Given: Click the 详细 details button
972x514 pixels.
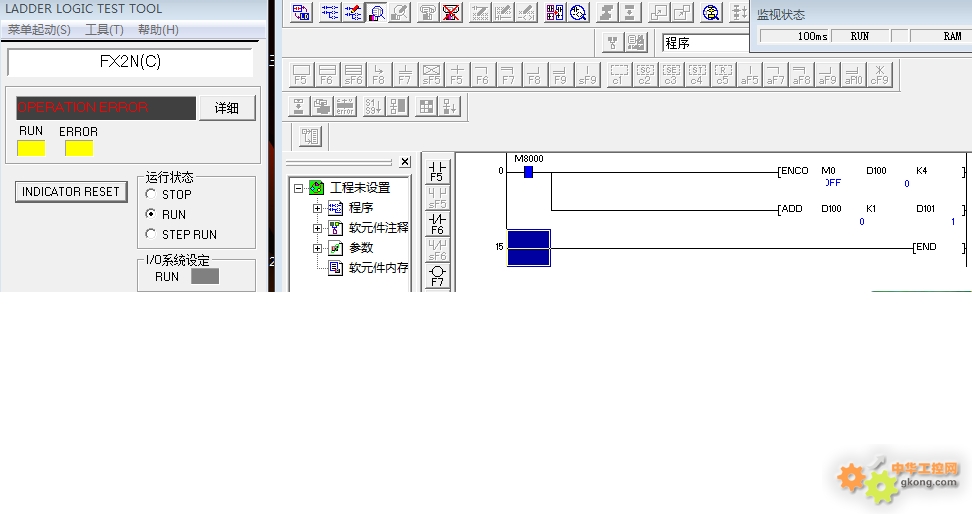Looking at the screenshot, I should [x=227, y=108].
